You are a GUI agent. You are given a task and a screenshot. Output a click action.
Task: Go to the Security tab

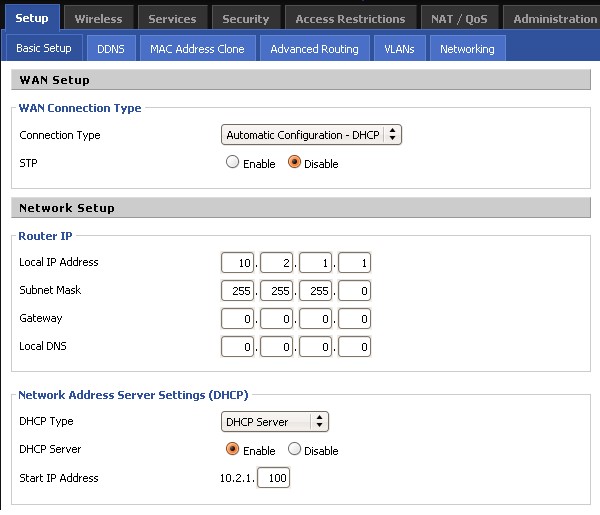pyautogui.click(x=246, y=19)
